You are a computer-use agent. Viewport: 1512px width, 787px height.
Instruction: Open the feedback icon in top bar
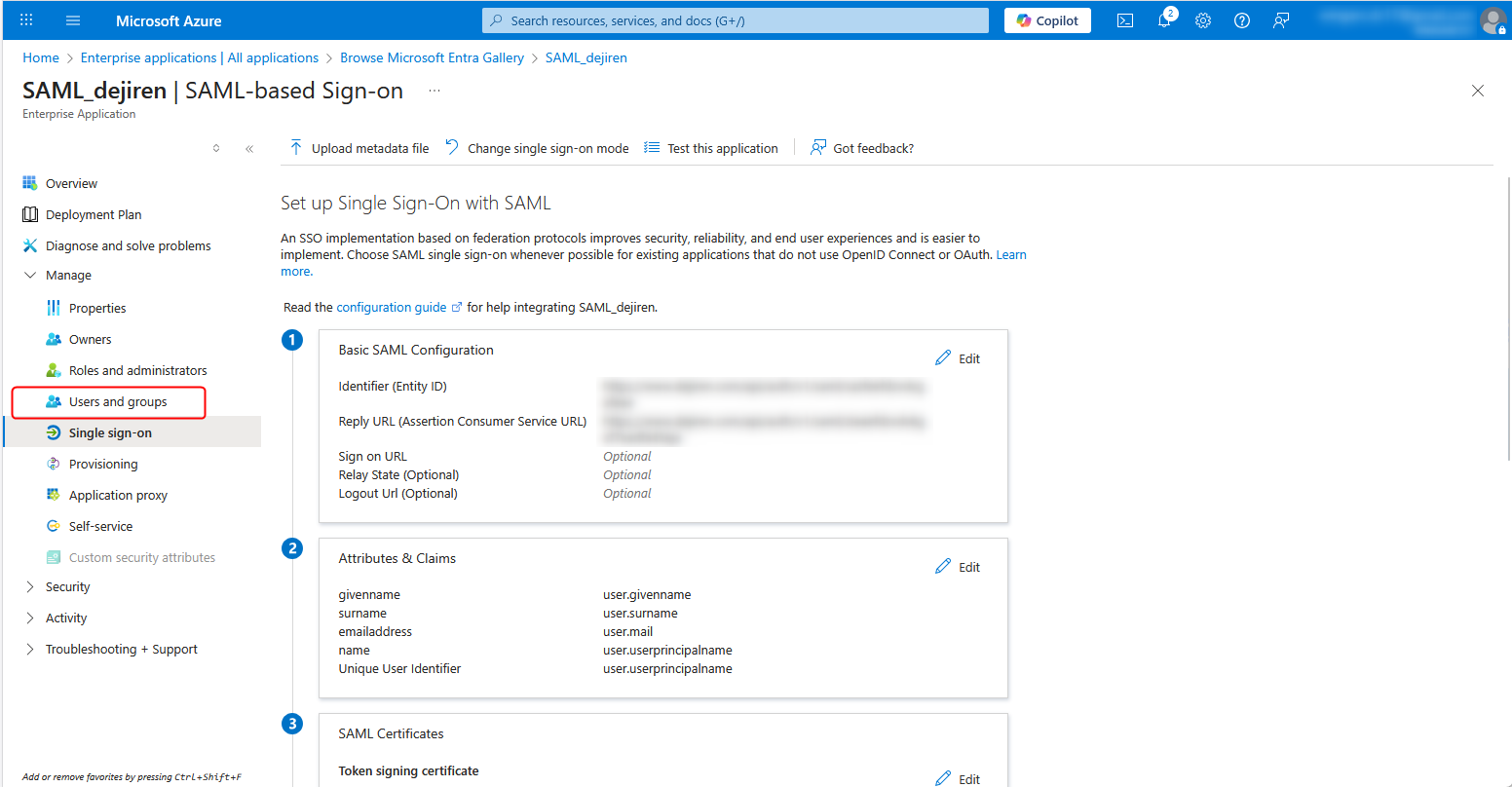[x=1281, y=20]
